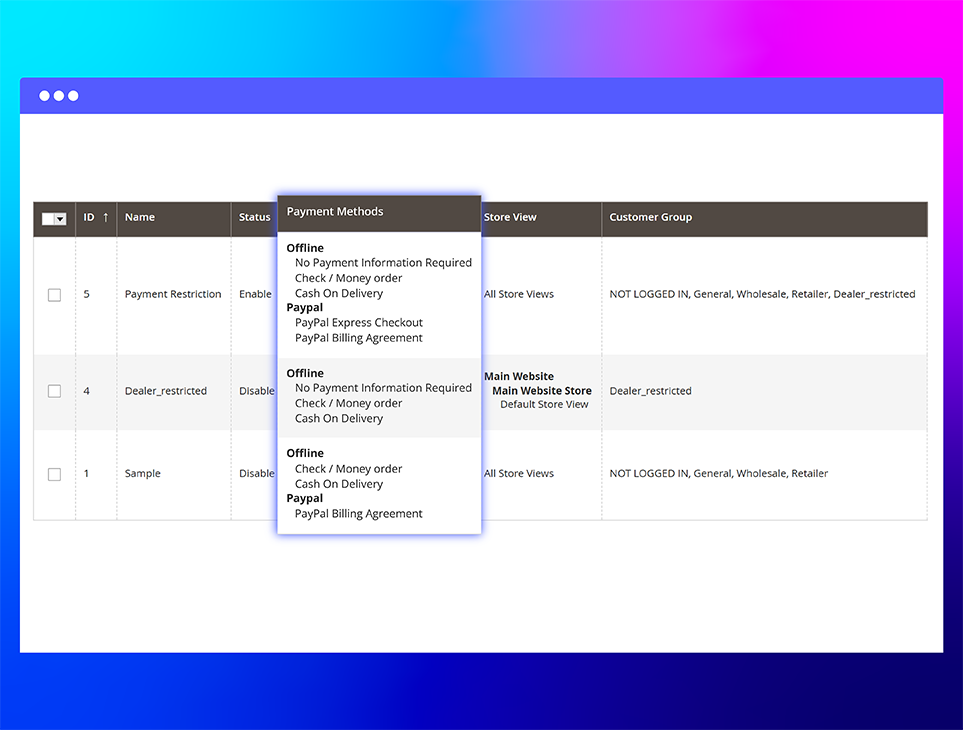Click the ID sort ascending arrow

pos(106,217)
